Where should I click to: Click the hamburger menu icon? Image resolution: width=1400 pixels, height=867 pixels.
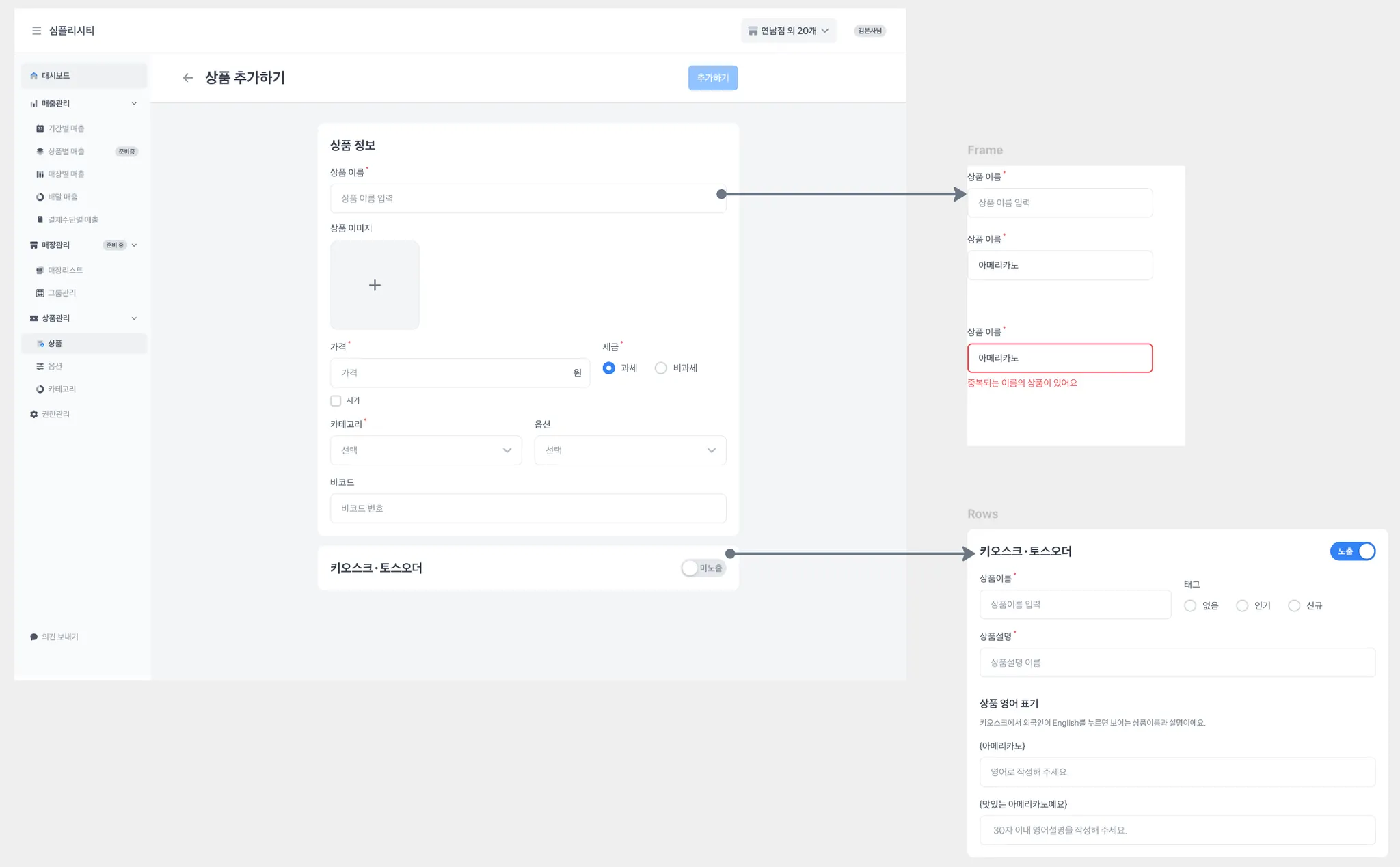[36, 31]
